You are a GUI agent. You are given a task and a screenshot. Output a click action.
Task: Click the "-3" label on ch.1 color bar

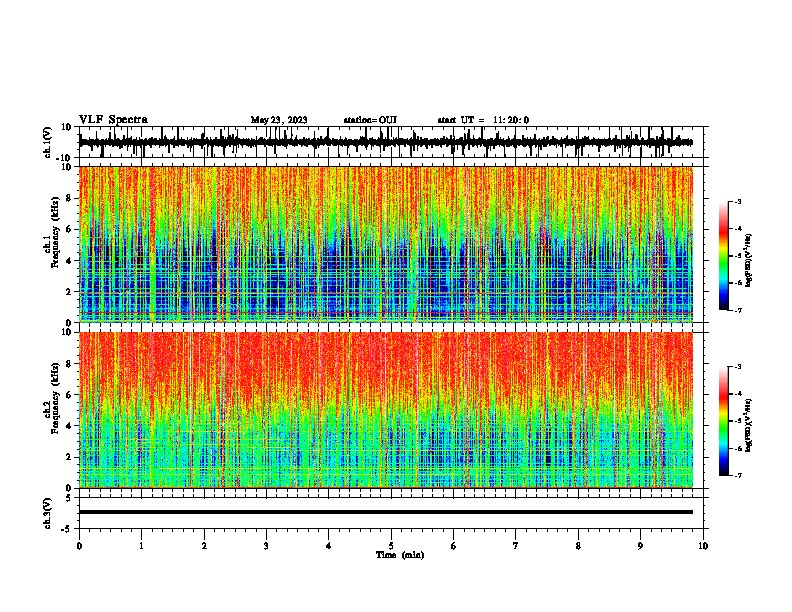pyautogui.click(x=737, y=202)
